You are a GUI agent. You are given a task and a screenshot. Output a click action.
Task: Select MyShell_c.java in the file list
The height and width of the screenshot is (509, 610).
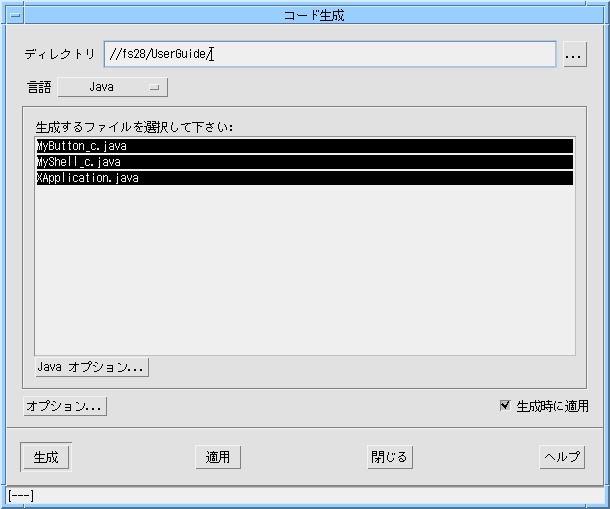305,162
